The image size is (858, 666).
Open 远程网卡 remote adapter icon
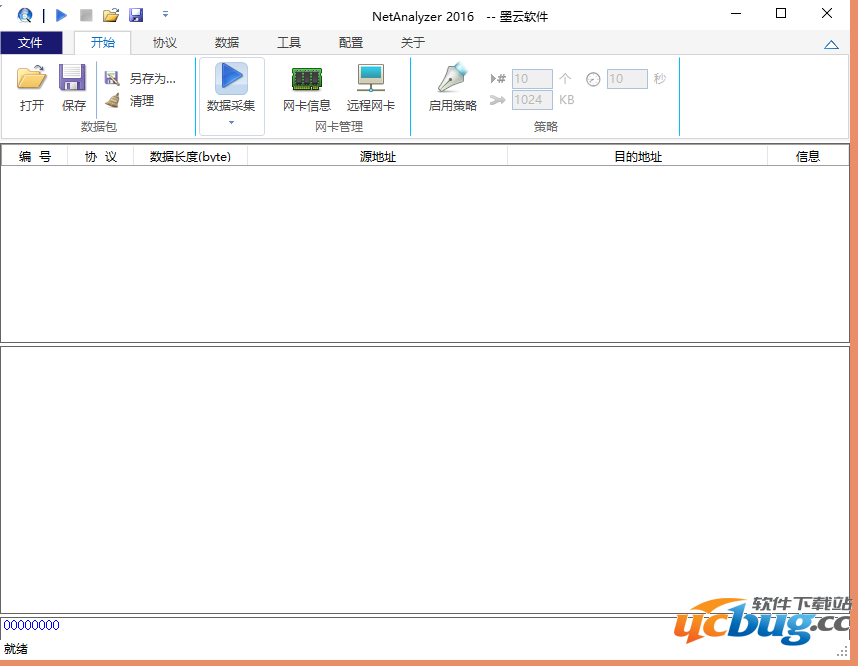[x=371, y=79]
